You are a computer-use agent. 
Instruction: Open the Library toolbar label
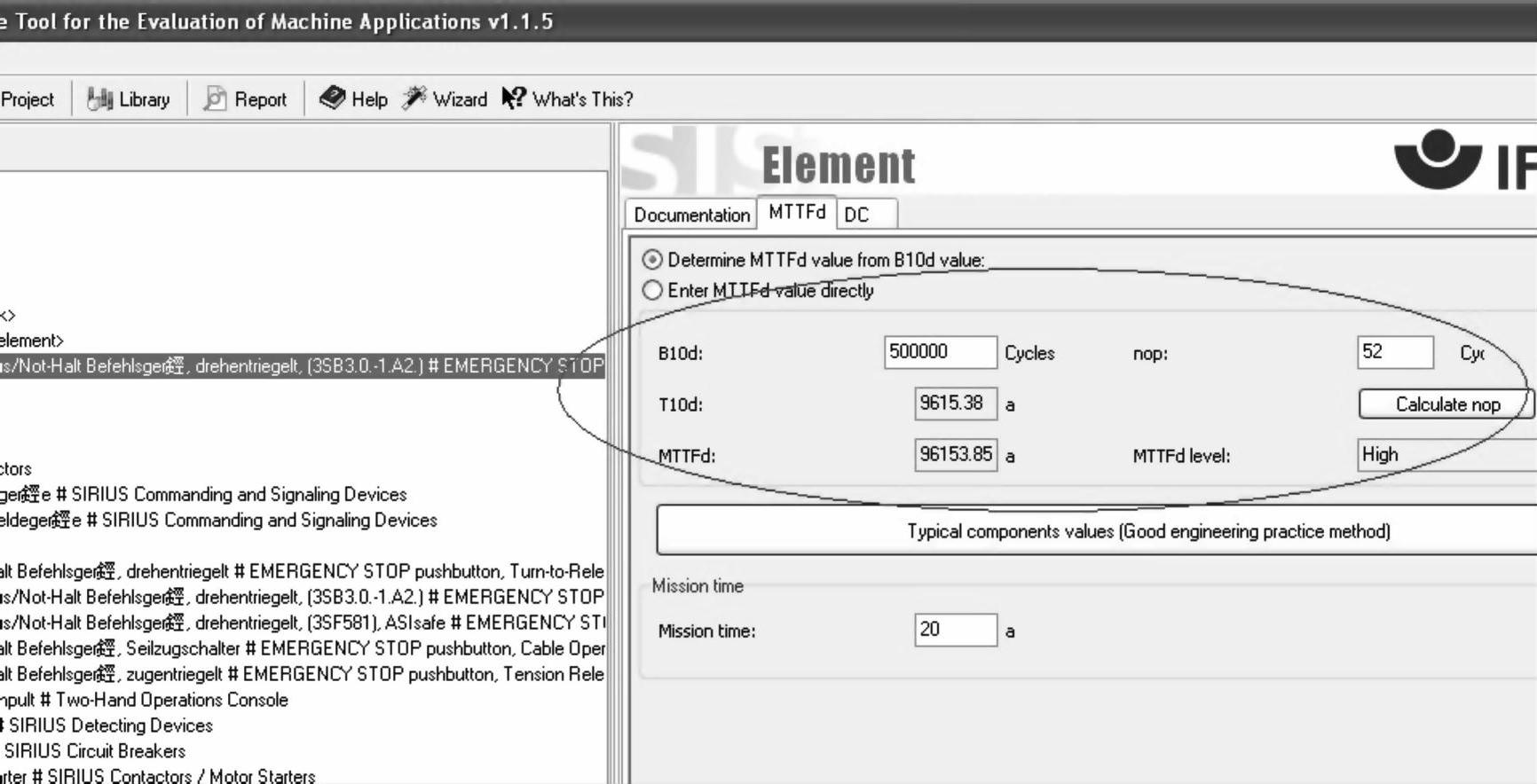(145, 99)
